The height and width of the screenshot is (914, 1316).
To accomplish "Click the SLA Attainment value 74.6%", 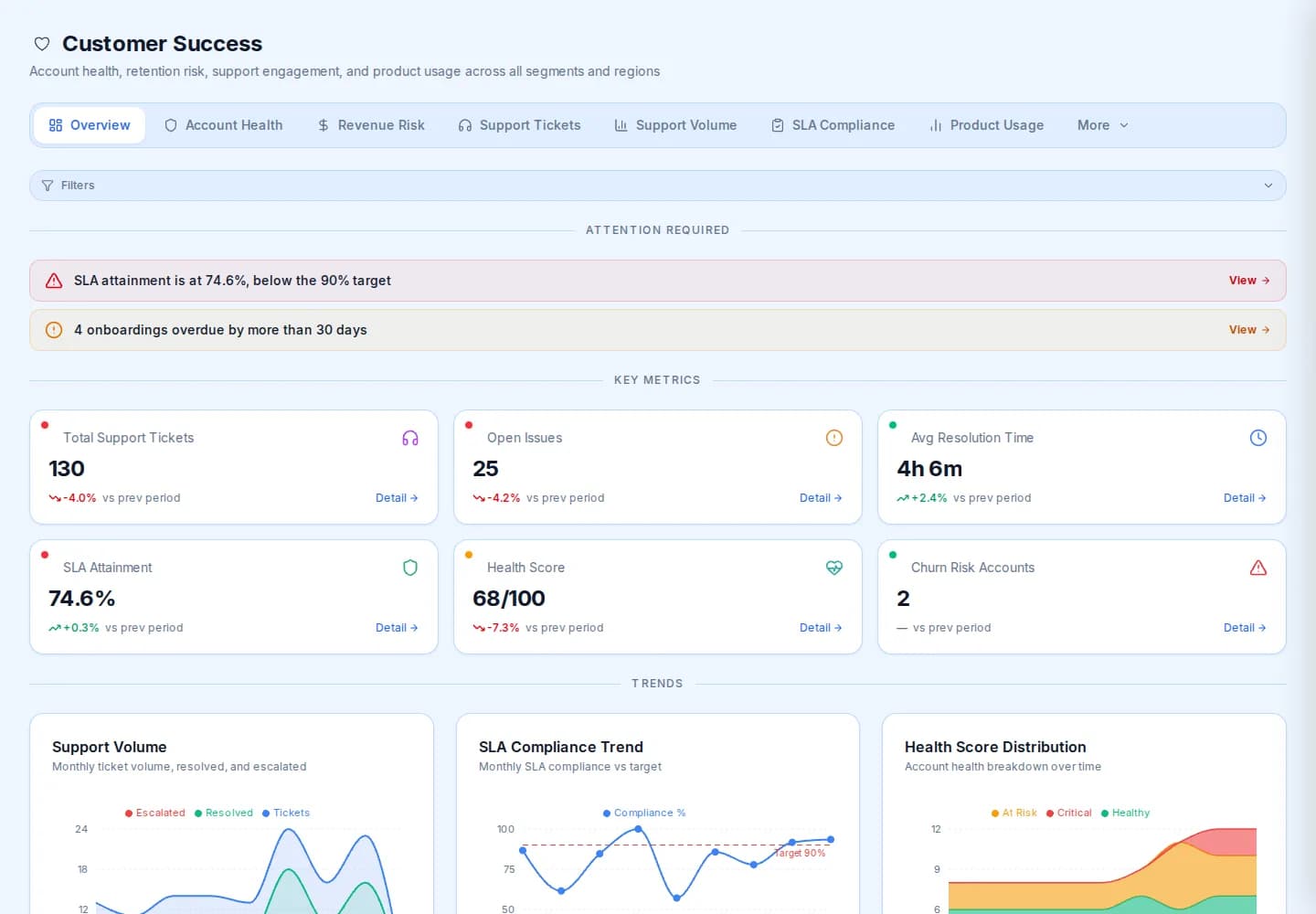I will 82,599.
